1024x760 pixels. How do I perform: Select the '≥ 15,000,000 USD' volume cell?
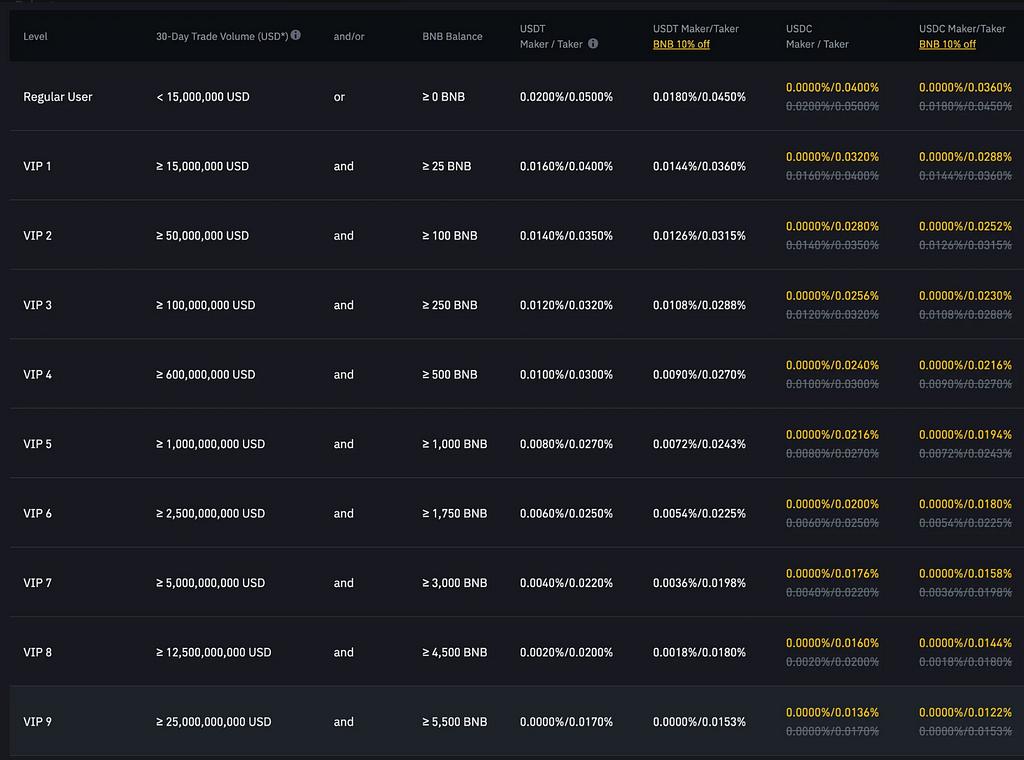[x=202, y=166]
